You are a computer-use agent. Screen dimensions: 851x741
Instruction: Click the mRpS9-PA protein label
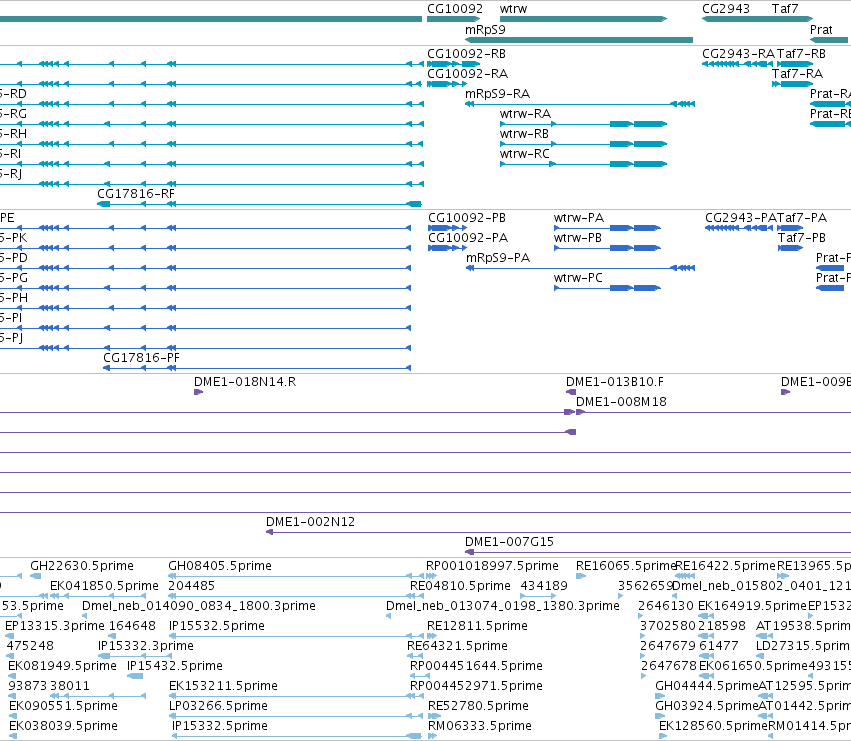click(x=498, y=258)
